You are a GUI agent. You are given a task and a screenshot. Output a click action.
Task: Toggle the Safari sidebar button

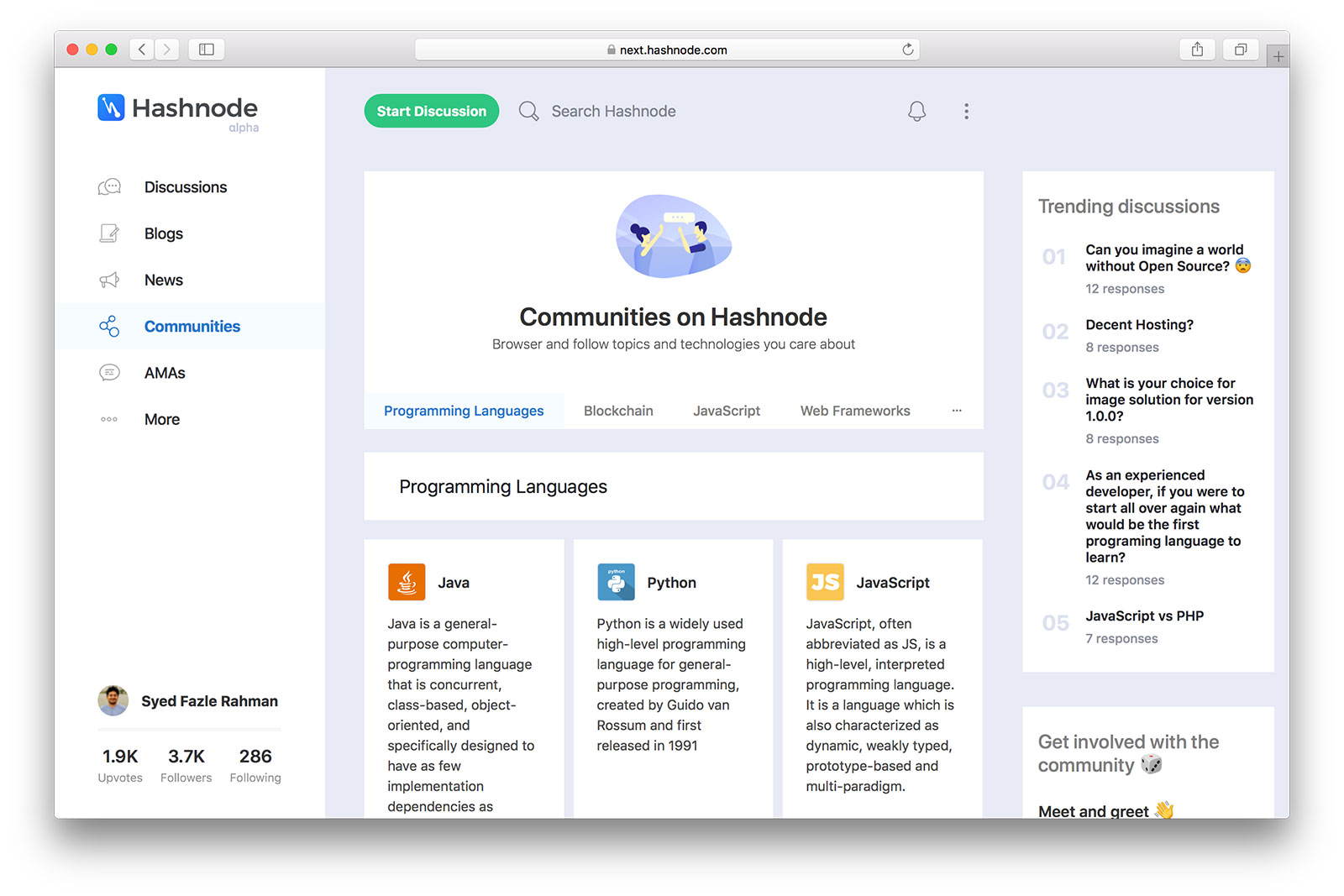coord(207,50)
